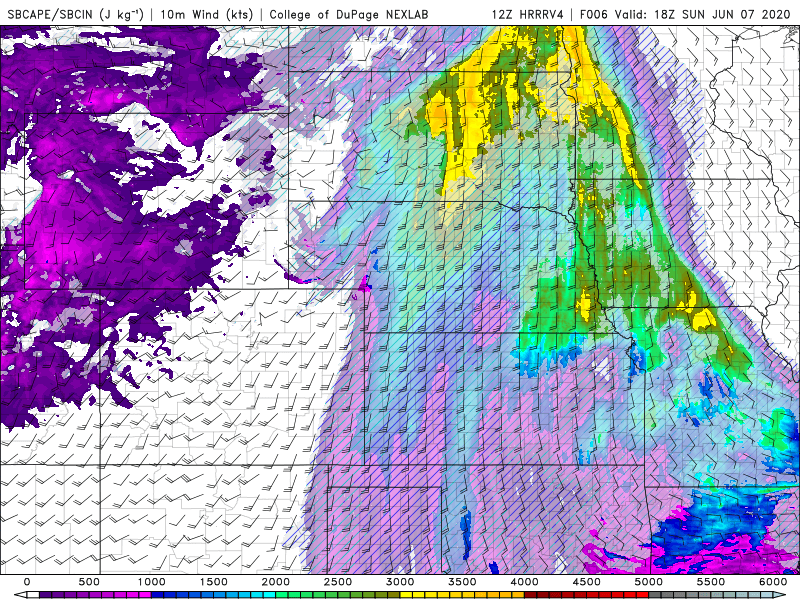Click the 'College of DuPage NEXLAB' header text
This screenshot has height=600, width=800.
[348, 14]
